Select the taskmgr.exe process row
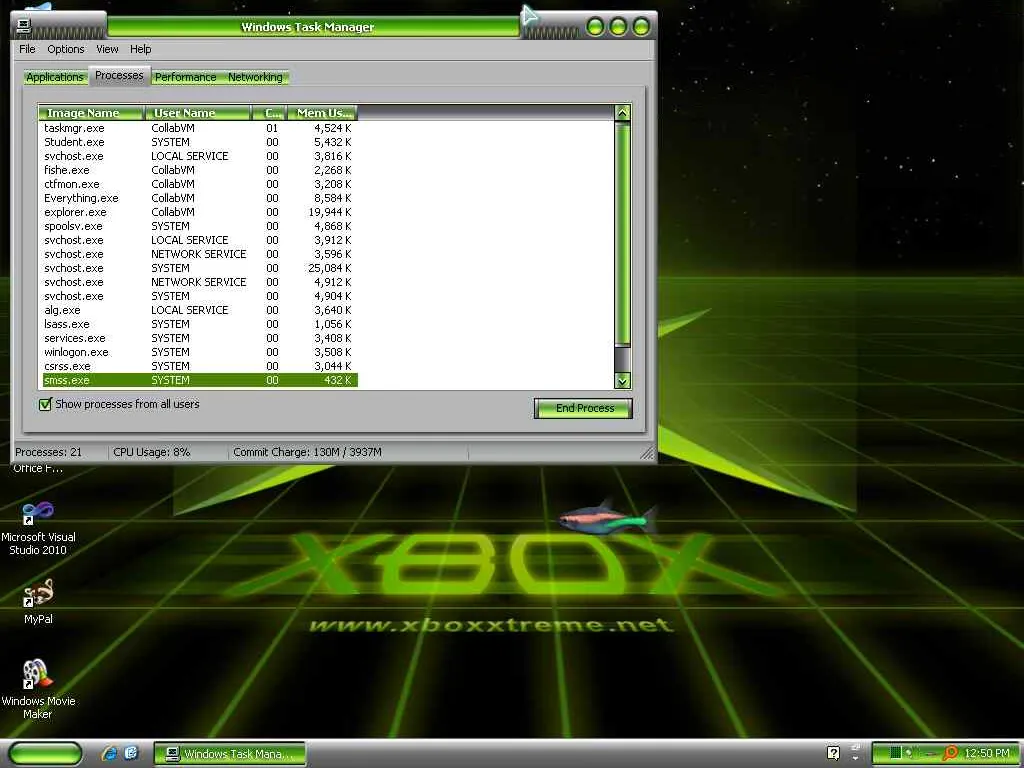 199,128
